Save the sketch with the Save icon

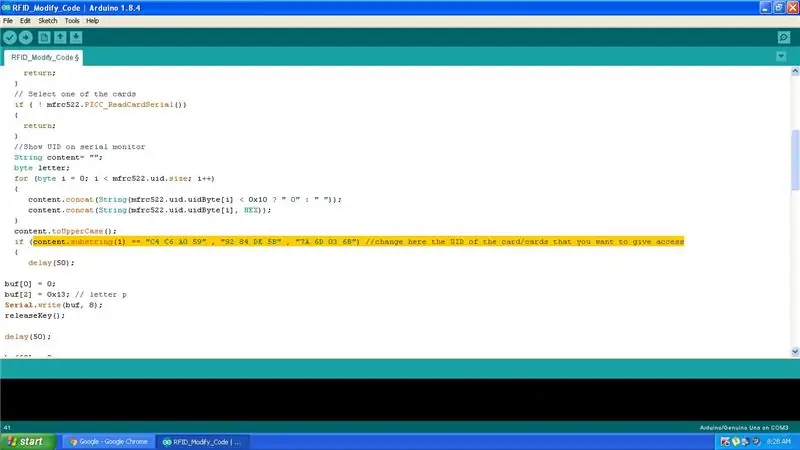(x=76, y=37)
